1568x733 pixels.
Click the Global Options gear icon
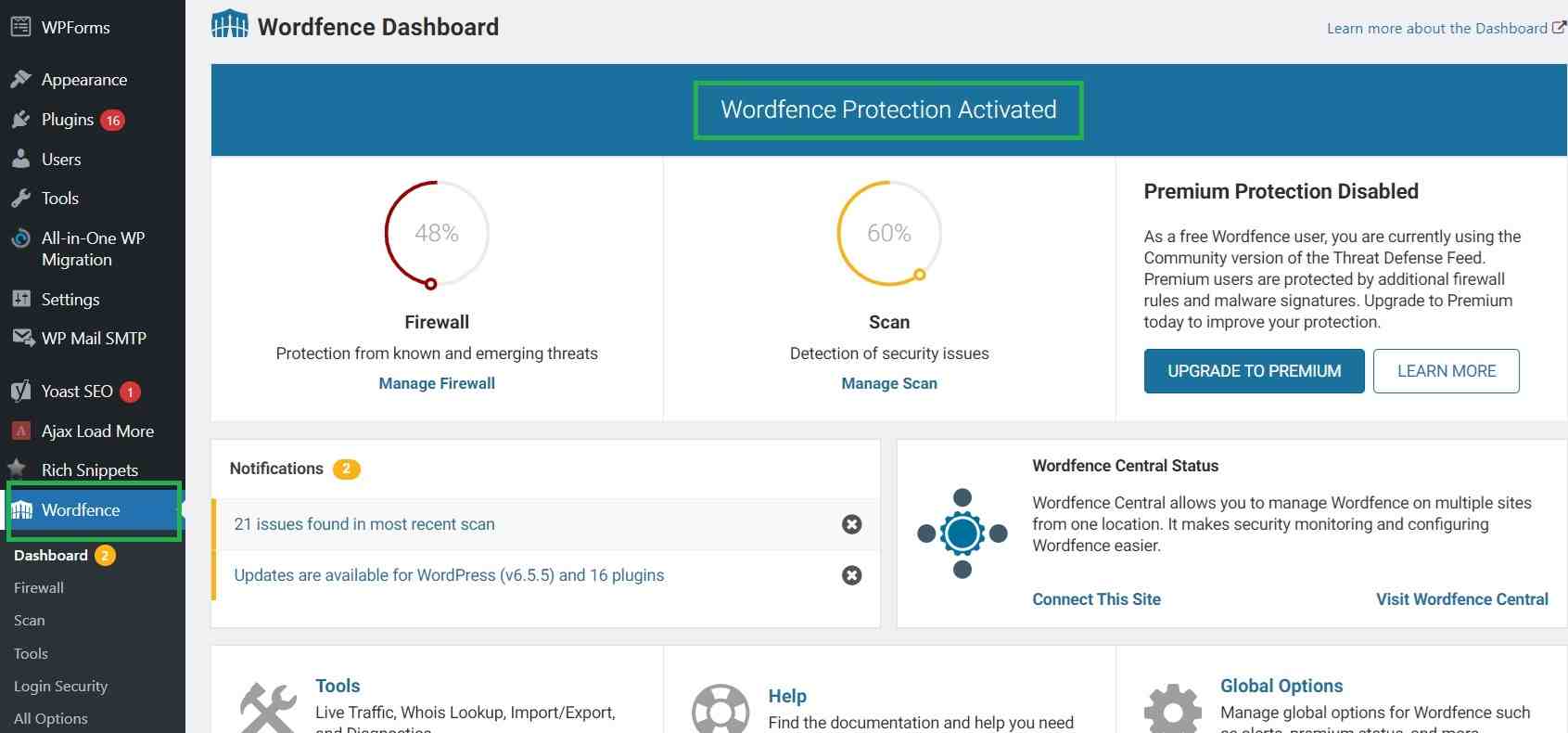coord(1173,711)
